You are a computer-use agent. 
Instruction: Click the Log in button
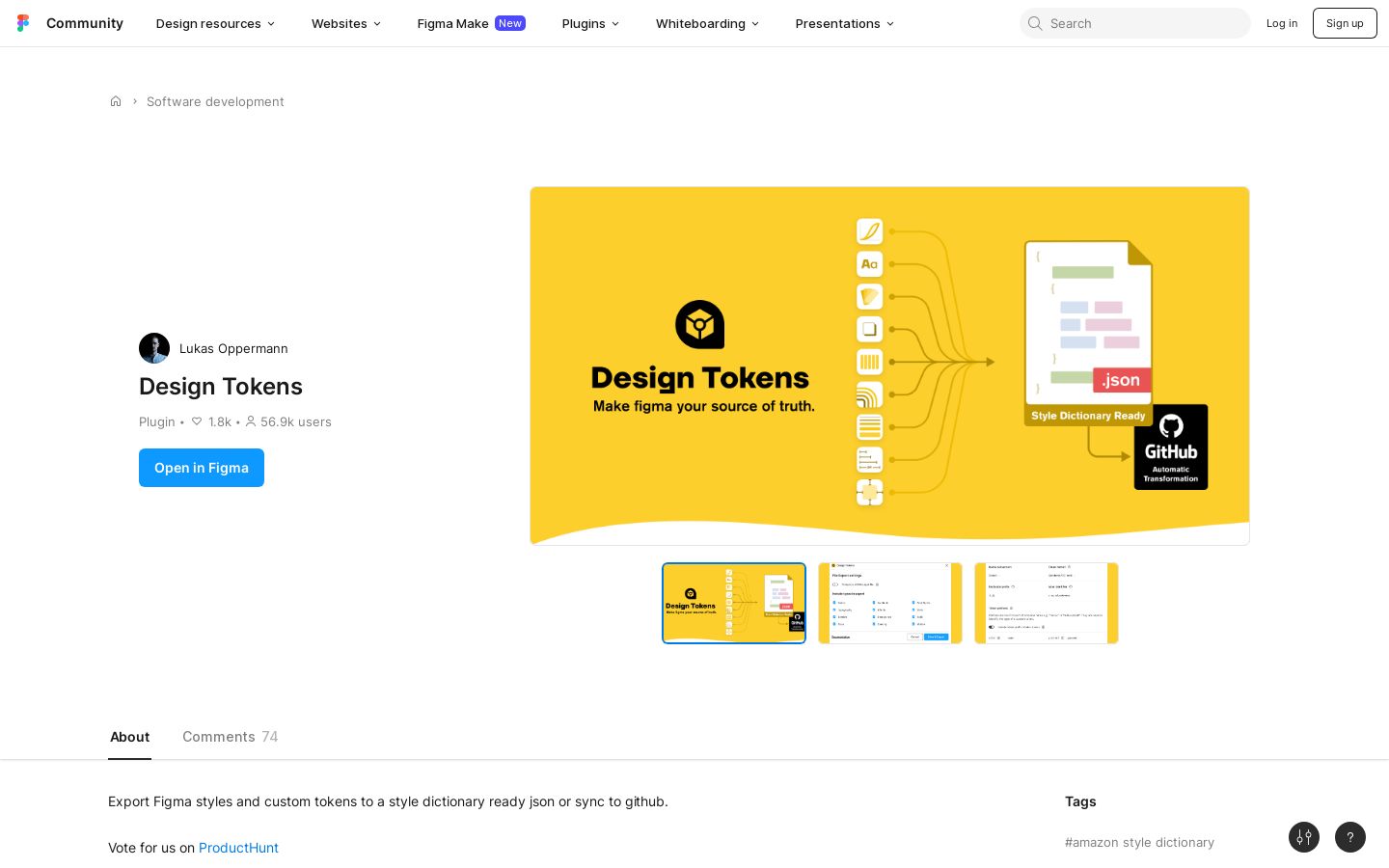[1282, 23]
